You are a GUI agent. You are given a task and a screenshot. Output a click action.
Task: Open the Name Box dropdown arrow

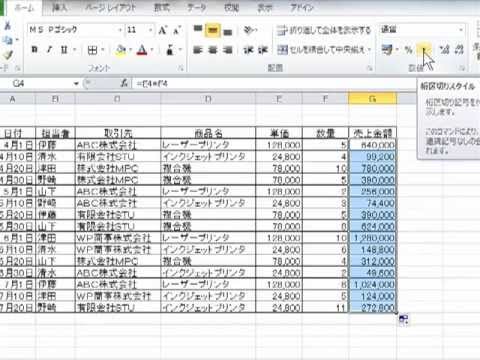(76, 84)
